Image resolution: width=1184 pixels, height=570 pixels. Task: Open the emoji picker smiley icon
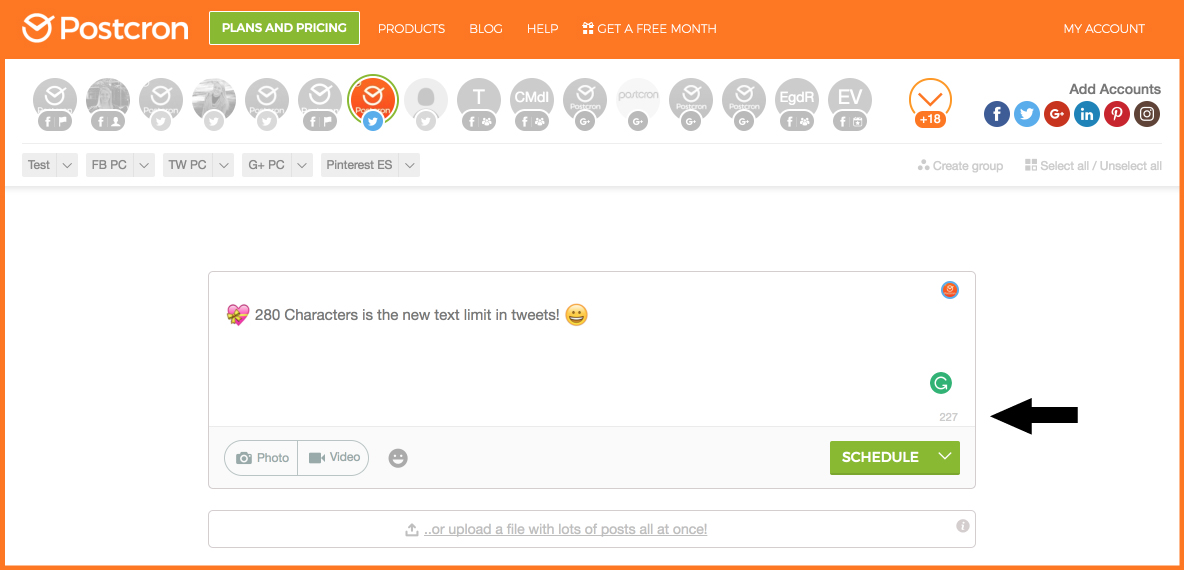coord(398,458)
